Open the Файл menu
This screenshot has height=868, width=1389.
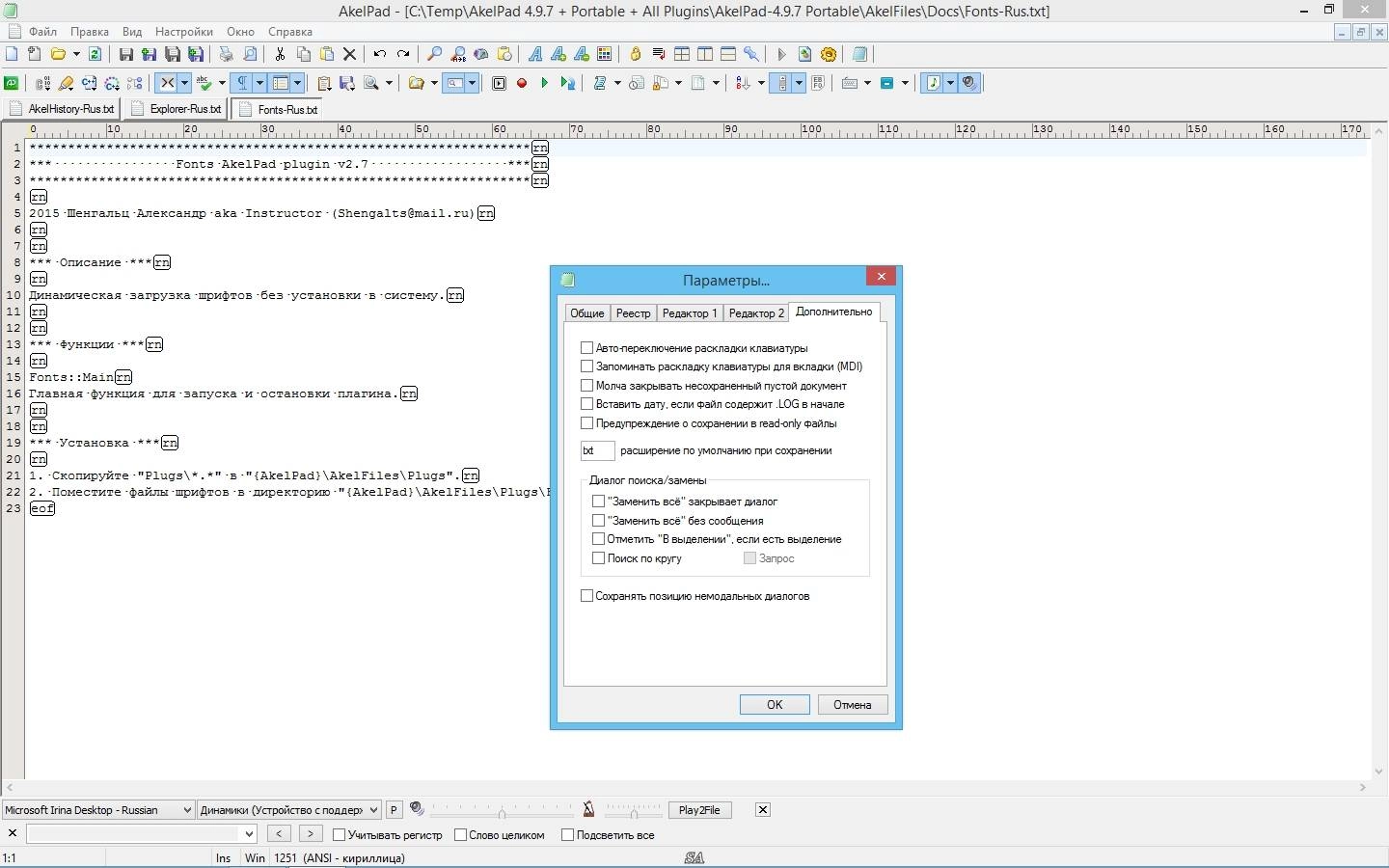[42, 32]
